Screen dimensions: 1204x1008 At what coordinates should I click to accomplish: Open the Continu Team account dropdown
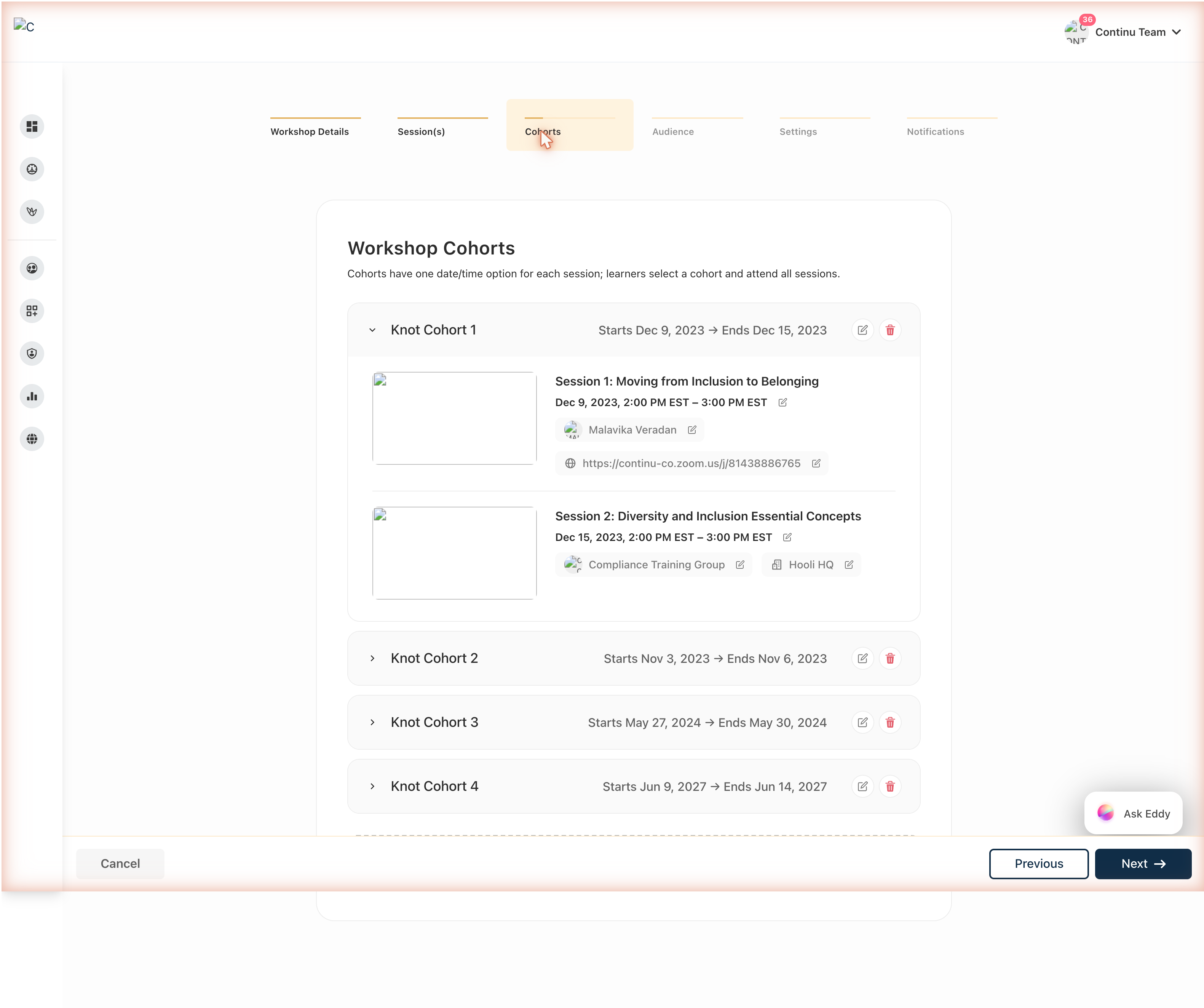[x=1123, y=32]
